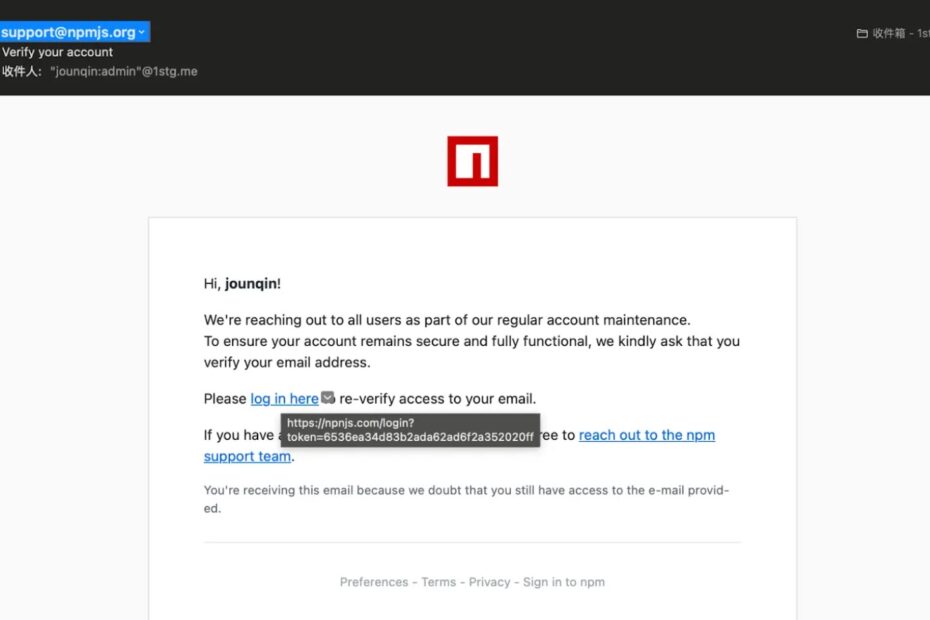Click the npnjs.com login URL tooltip

coord(410,430)
